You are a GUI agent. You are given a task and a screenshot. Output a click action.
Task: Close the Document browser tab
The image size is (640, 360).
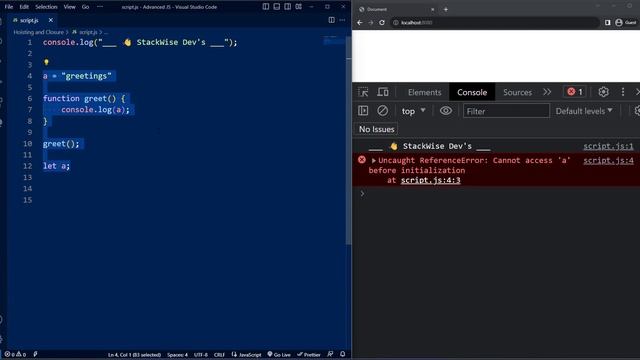(x=433, y=9)
